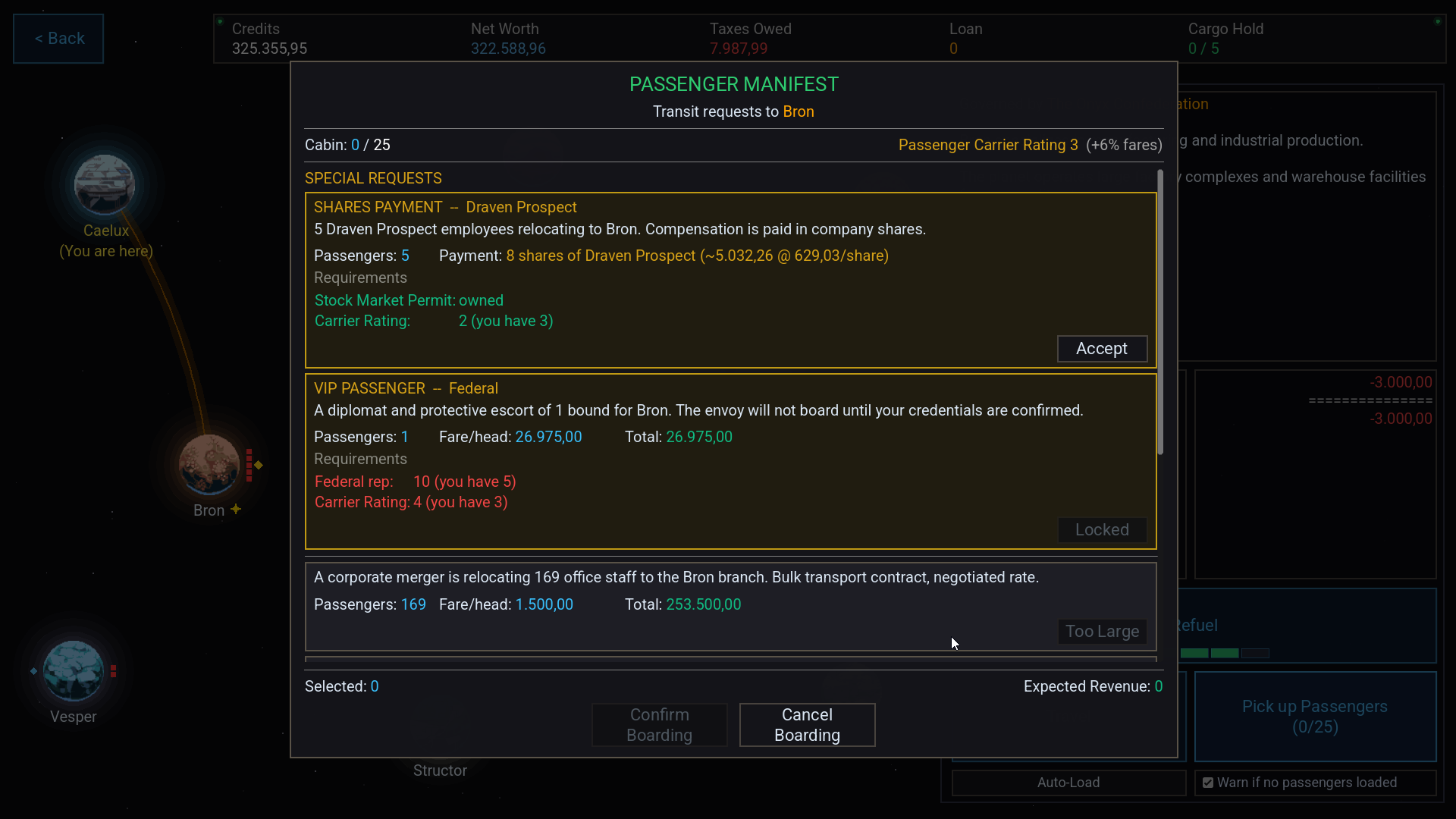Click the passenger manifest scrollbar
Screen dimensions: 1456x819
pyautogui.click(x=1160, y=312)
